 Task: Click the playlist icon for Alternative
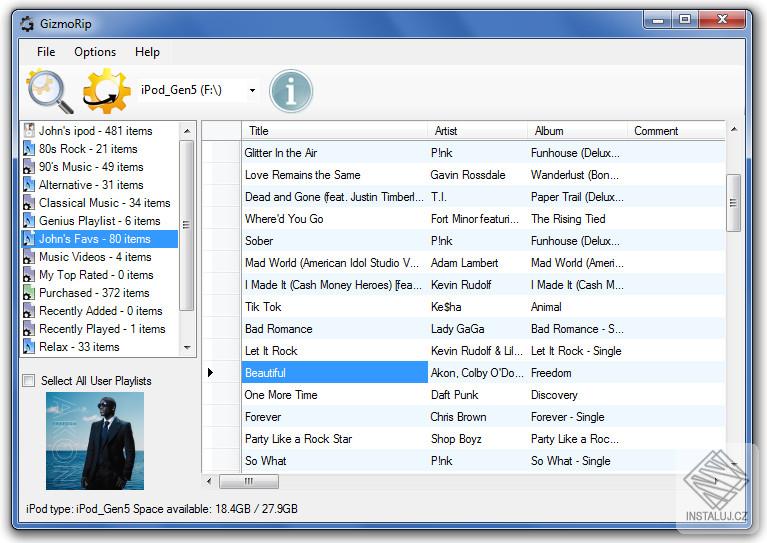(29, 185)
